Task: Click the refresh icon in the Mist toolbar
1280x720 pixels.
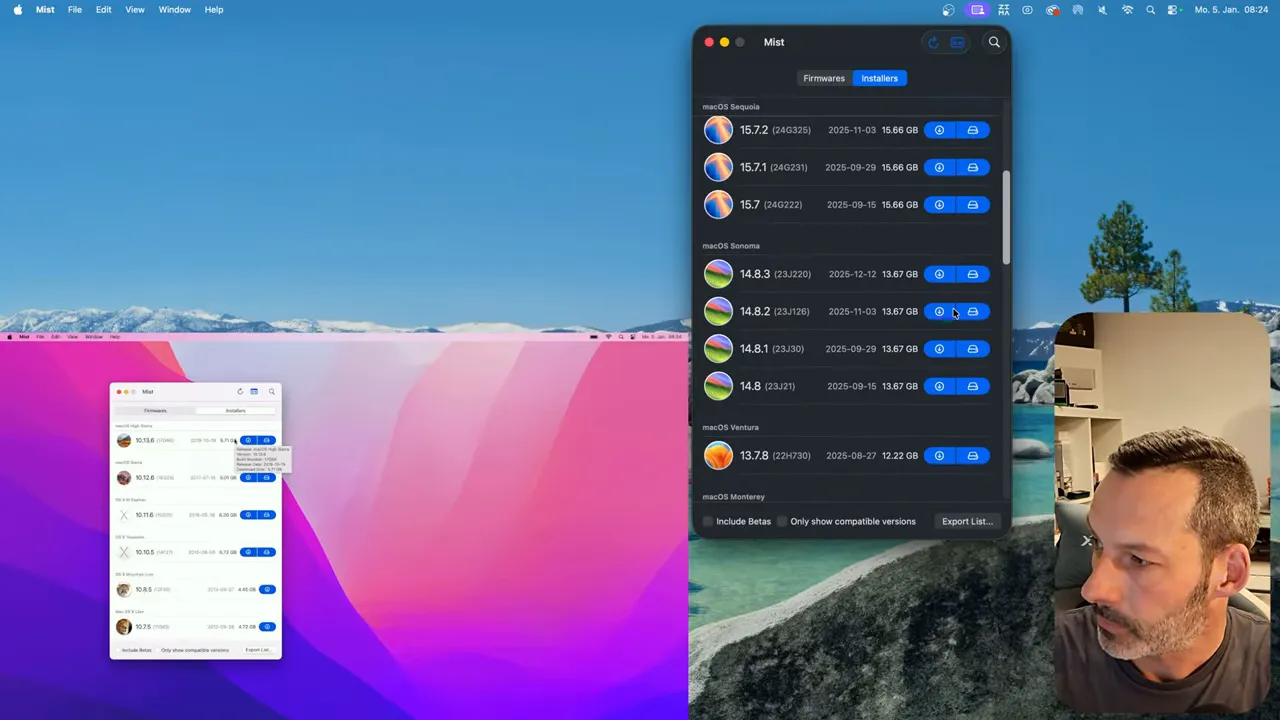Action: point(933,42)
